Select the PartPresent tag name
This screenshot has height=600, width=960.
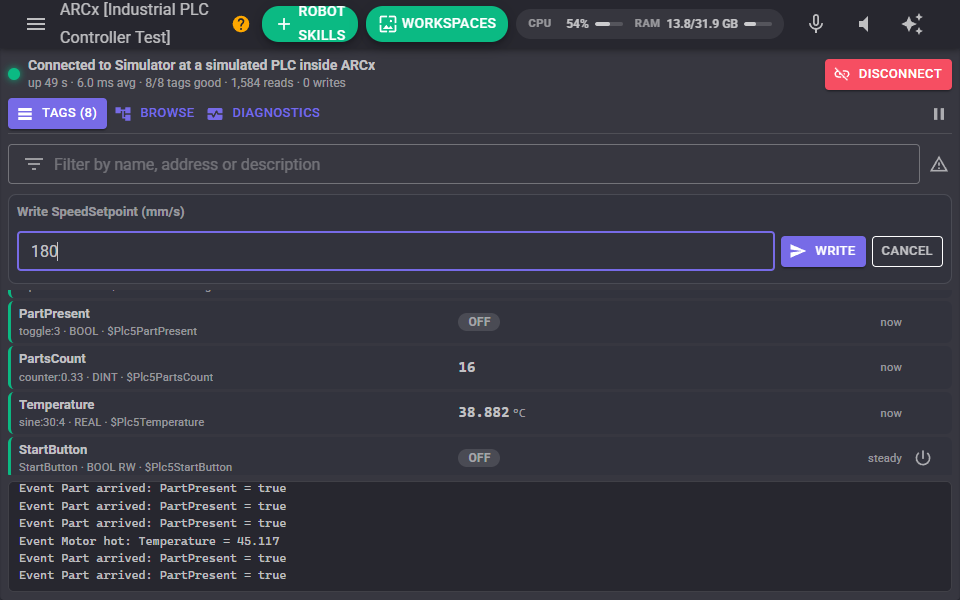(x=54, y=313)
